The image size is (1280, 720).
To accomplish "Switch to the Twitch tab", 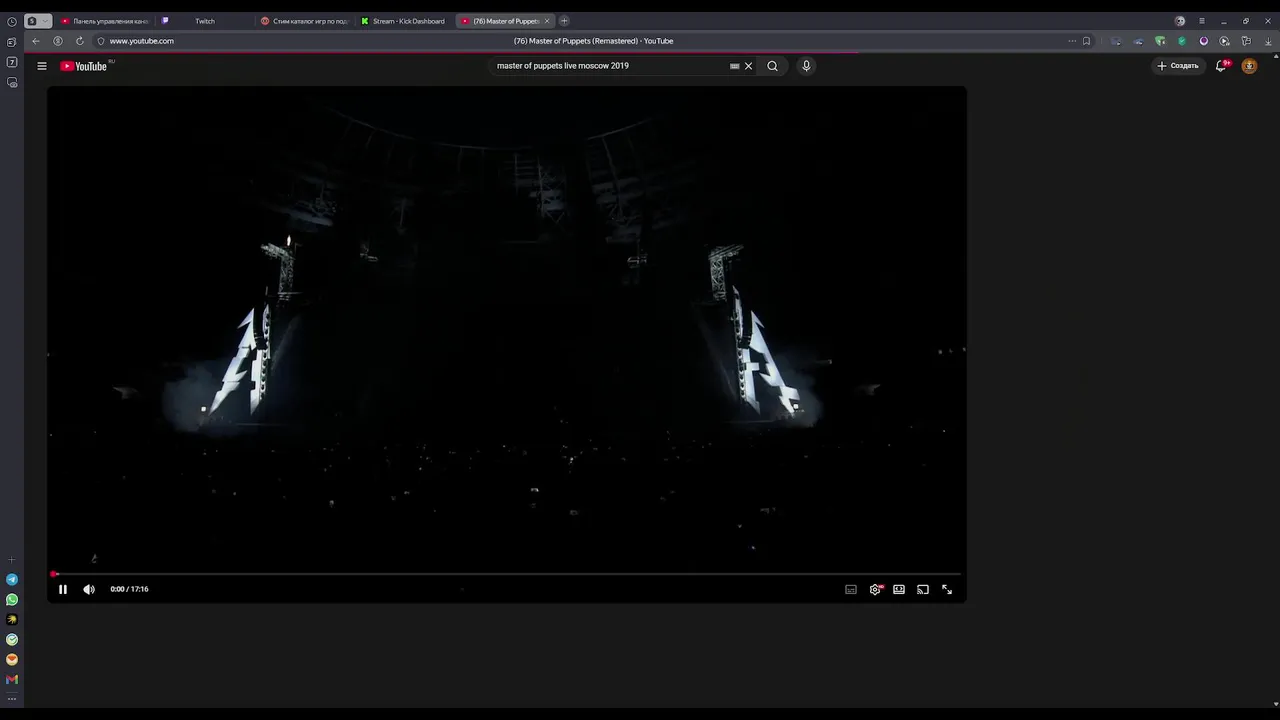I will pyautogui.click(x=204, y=21).
